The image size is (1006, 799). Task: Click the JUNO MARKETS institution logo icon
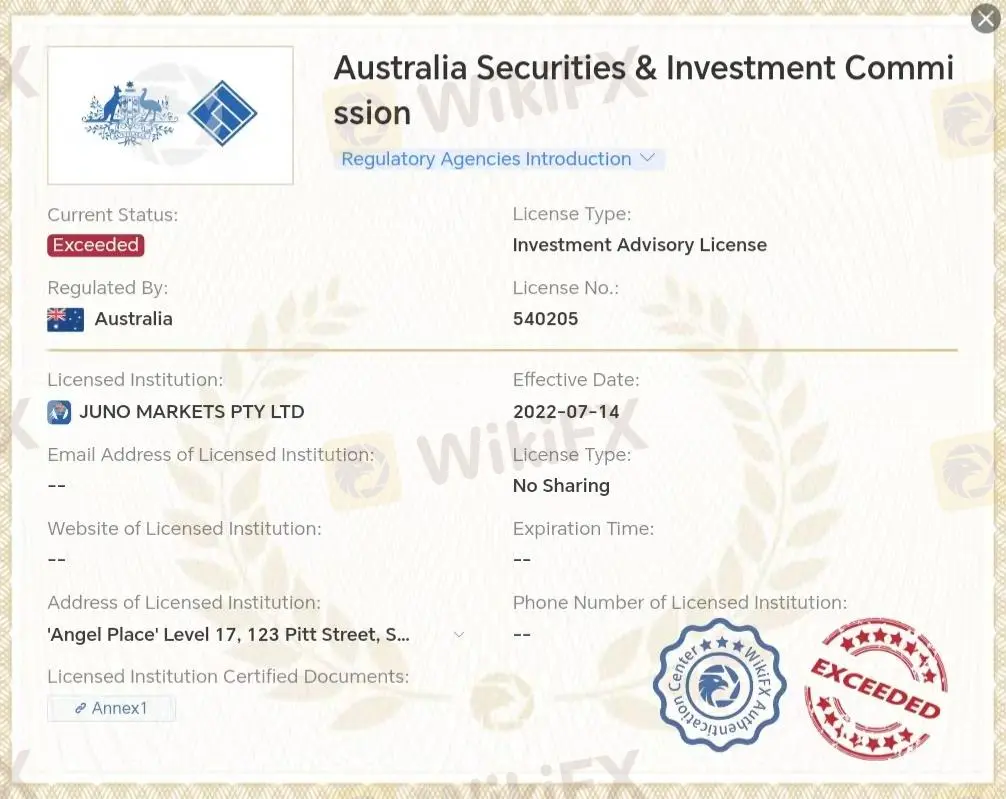[x=59, y=412]
